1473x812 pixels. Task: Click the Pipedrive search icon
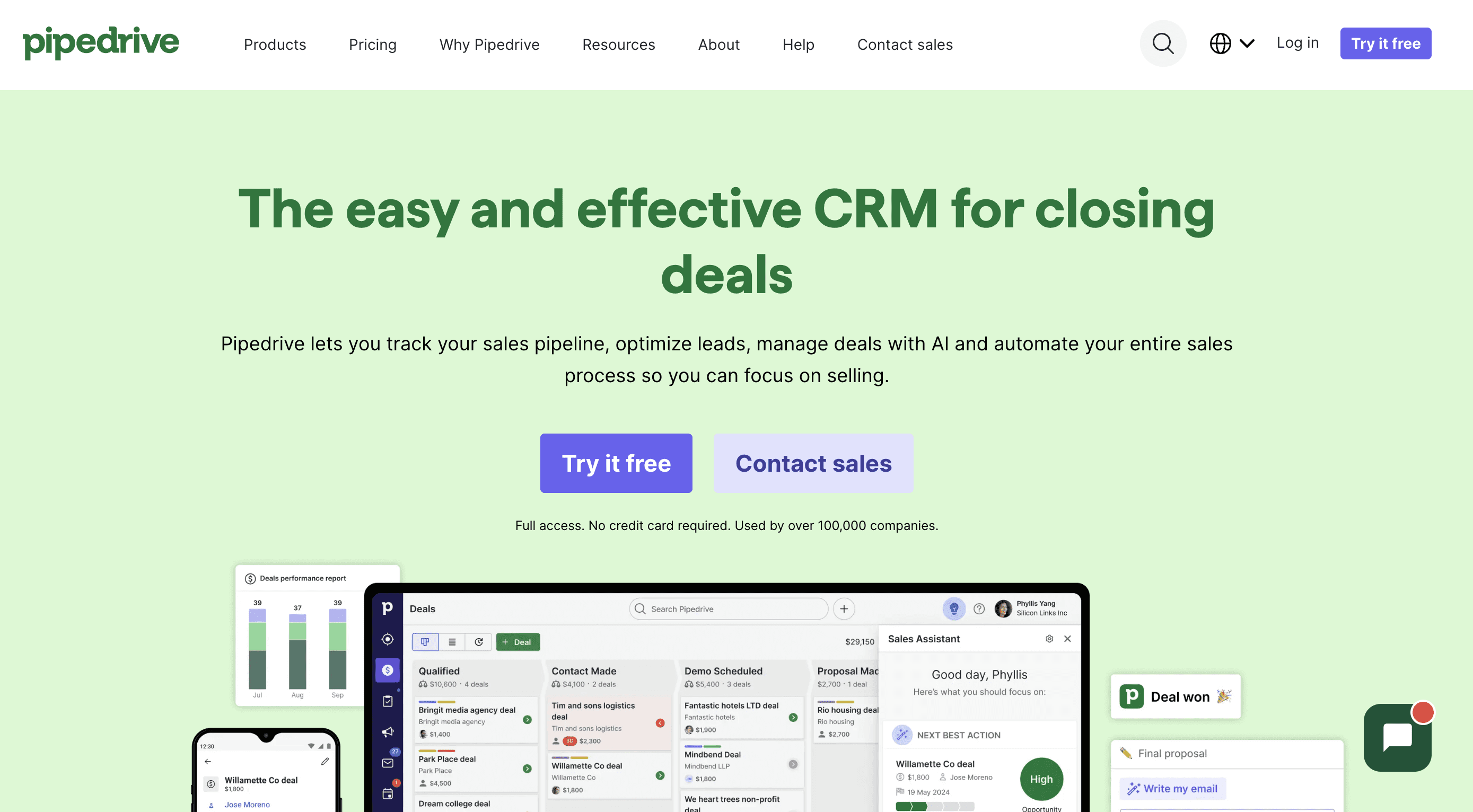pos(1163,43)
